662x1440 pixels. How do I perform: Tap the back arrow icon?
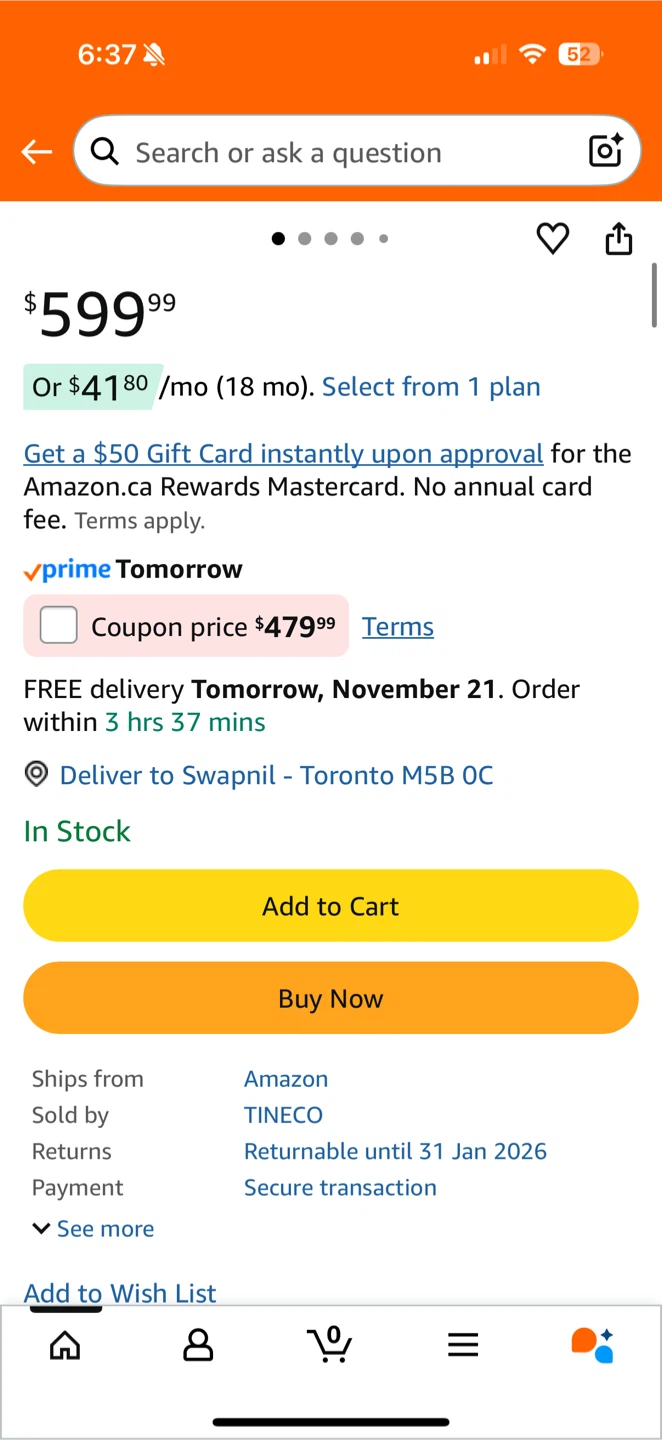point(37,152)
